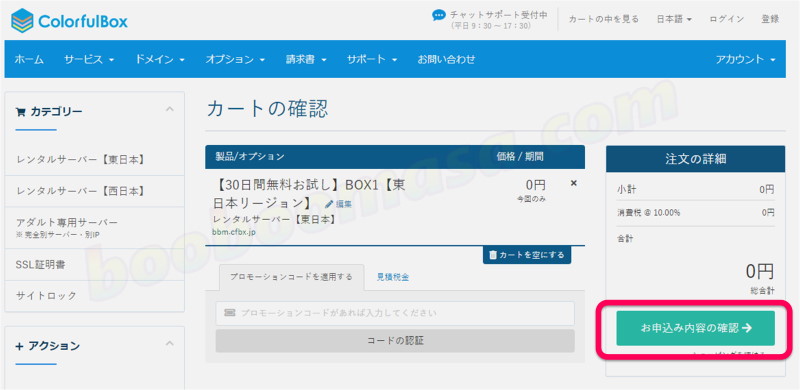The image size is (800, 390).
Task: Open the オプション dropdown menu
Action: pos(235,59)
